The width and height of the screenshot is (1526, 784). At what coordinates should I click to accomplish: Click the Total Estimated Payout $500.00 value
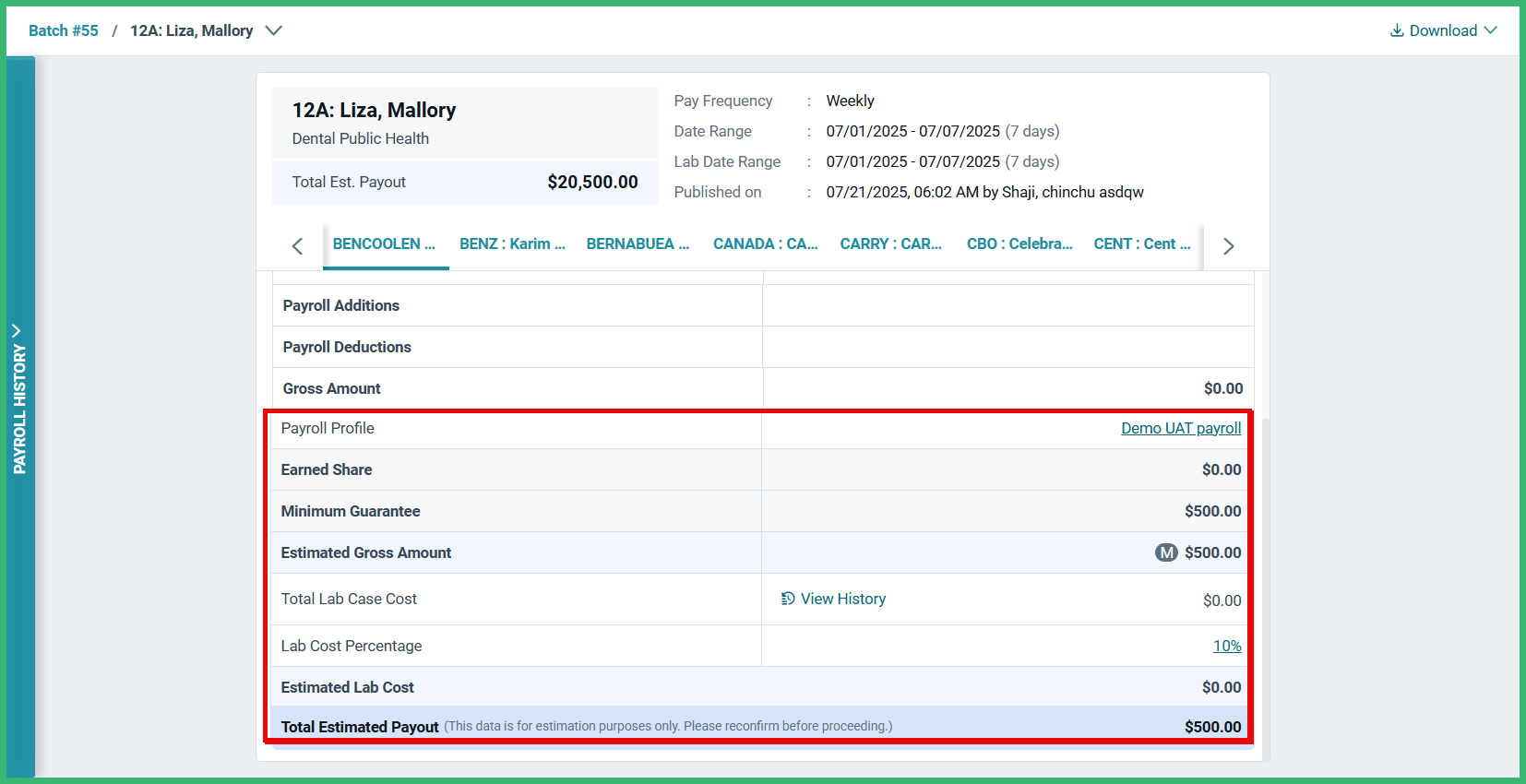click(1212, 727)
